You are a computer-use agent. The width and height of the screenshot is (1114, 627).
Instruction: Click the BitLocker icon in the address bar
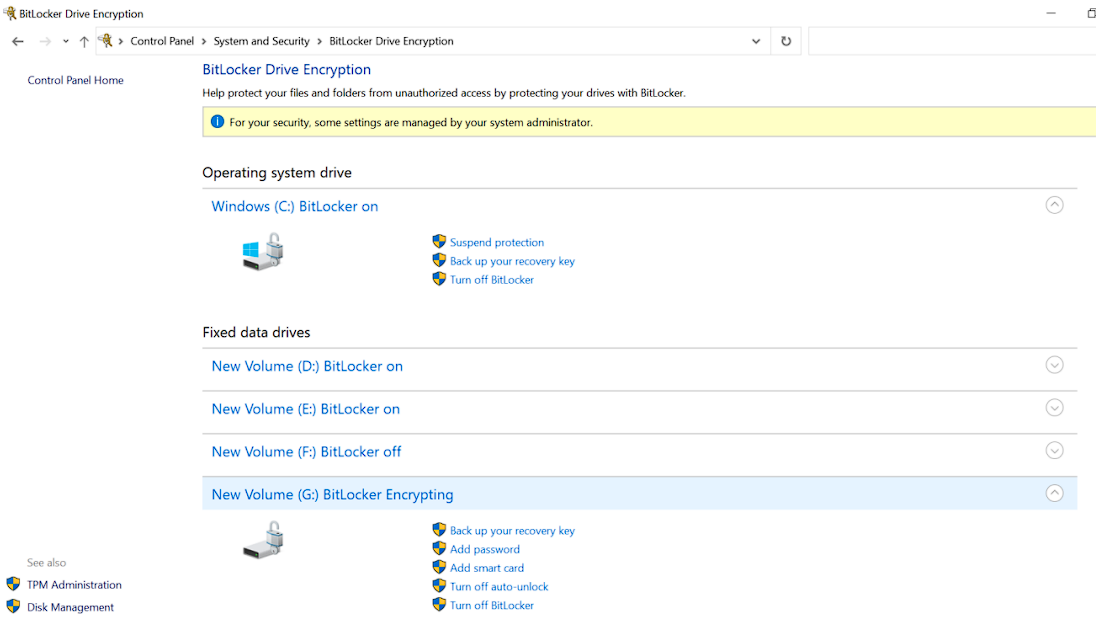[x=107, y=41]
